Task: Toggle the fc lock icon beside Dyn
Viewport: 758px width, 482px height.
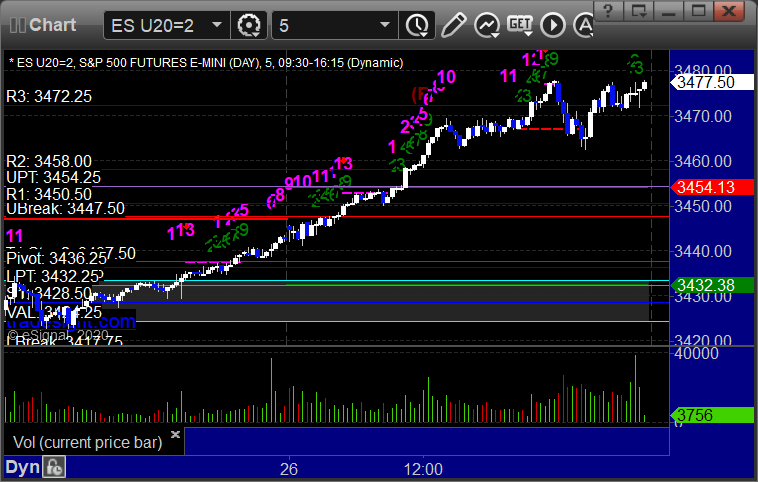Action: 54,467
